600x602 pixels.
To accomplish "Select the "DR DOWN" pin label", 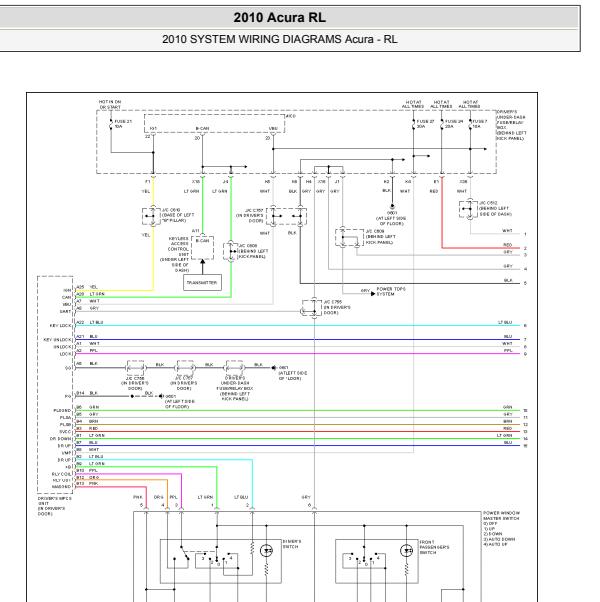I will [61, 438].
